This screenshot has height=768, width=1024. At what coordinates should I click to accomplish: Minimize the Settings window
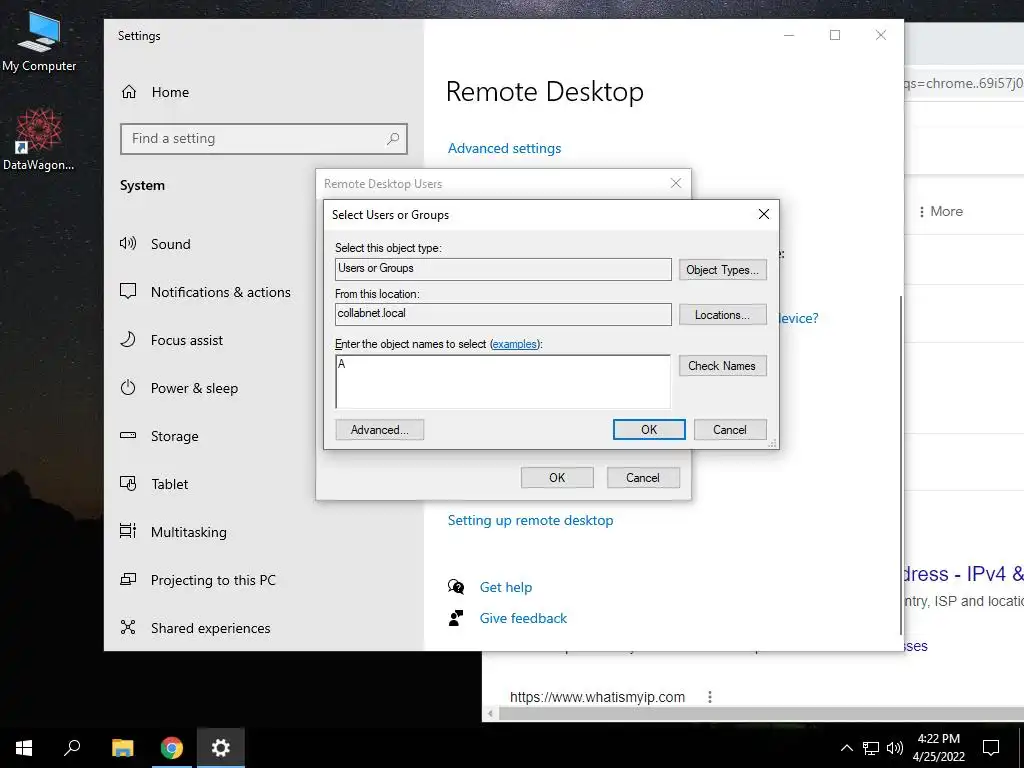(x=789, y=35)
